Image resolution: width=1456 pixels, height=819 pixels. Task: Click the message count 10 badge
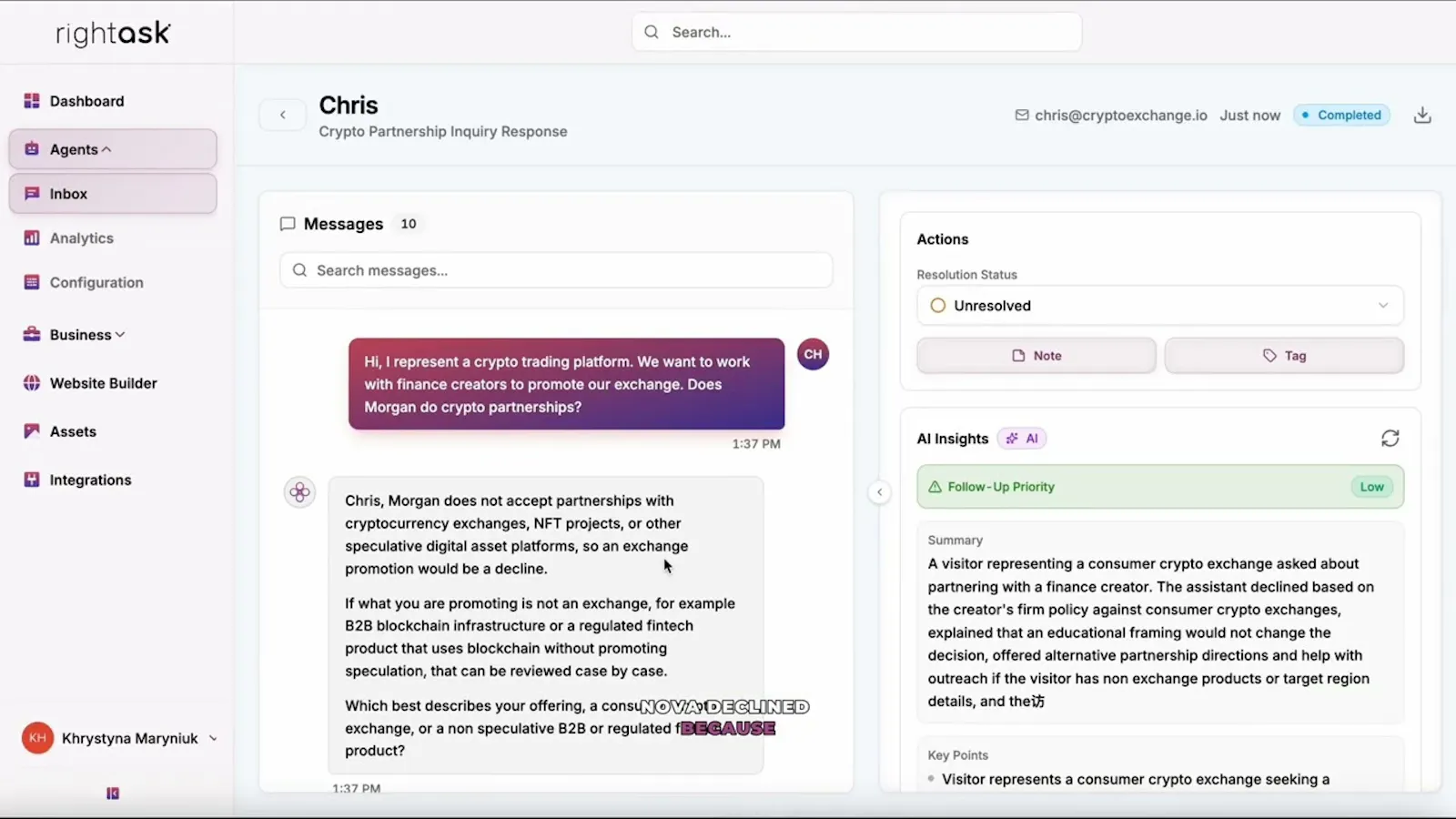point(409,224)
